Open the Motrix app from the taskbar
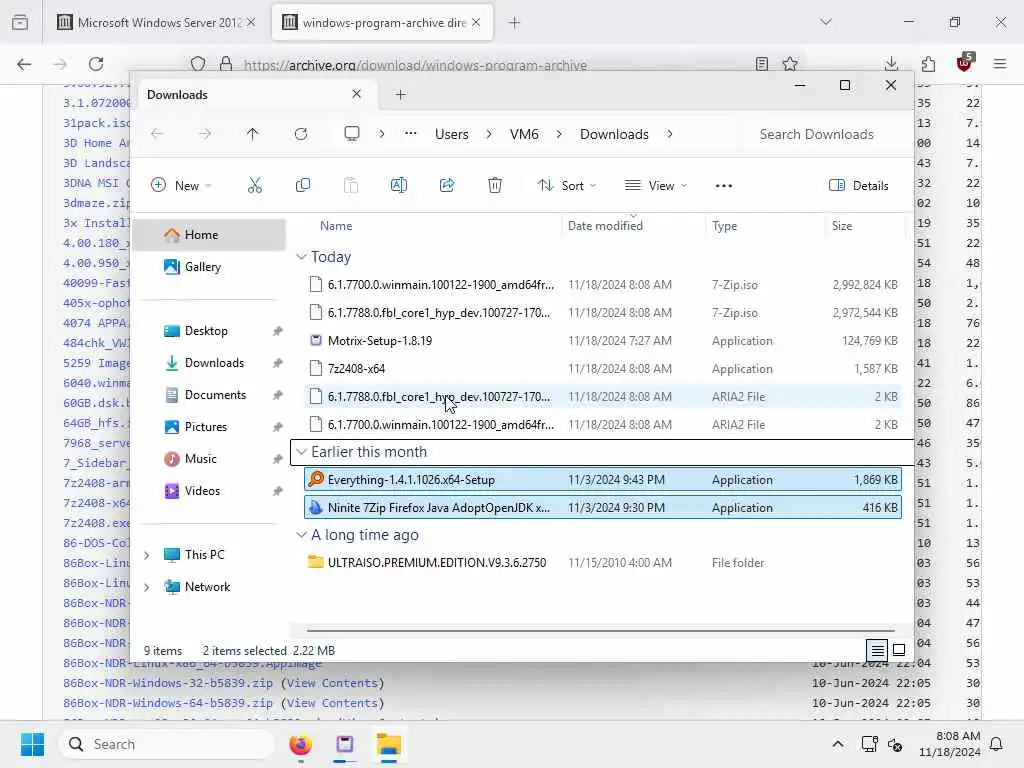The image size is (1024, 768). click(345, 744)
